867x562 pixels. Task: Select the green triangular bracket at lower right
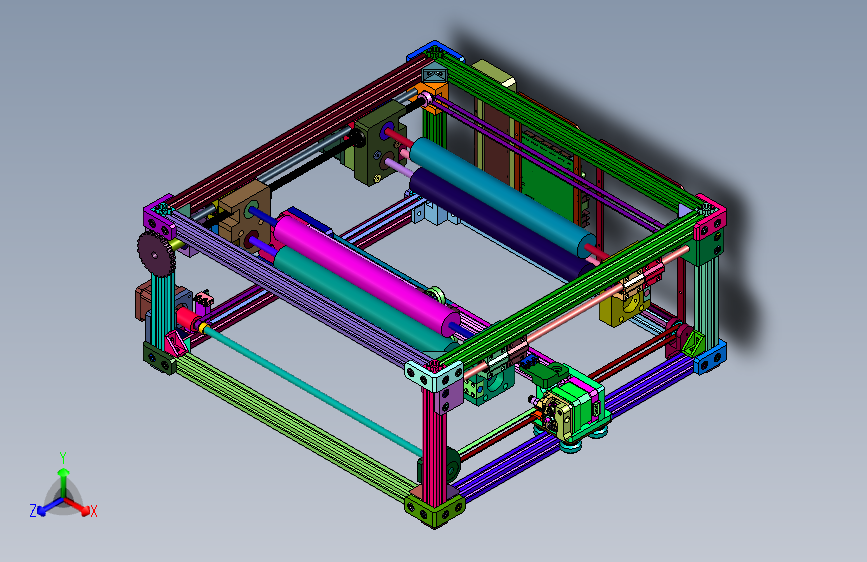point(693,344)
